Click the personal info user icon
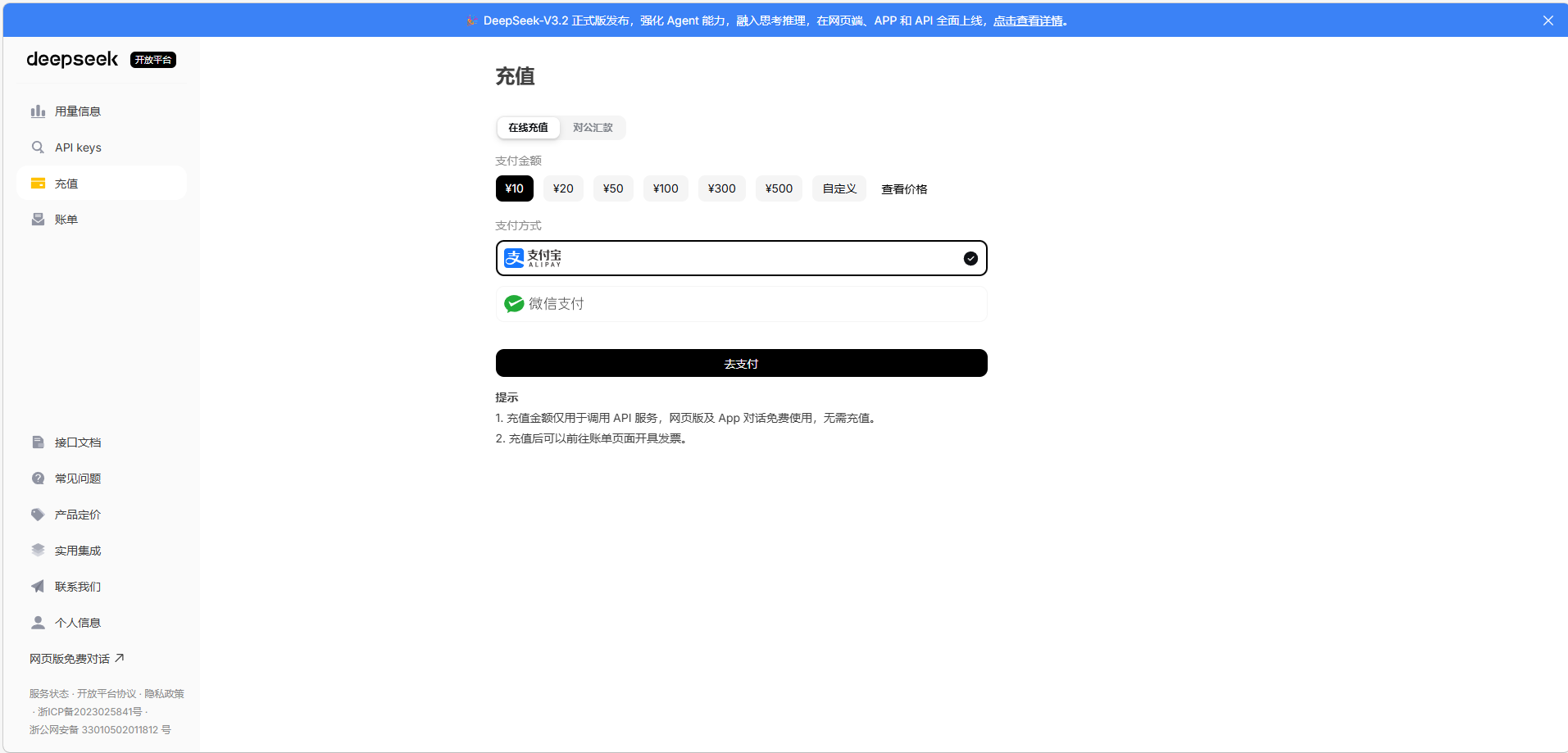The height and width of the screenshot is (753, 1568). 38,623
